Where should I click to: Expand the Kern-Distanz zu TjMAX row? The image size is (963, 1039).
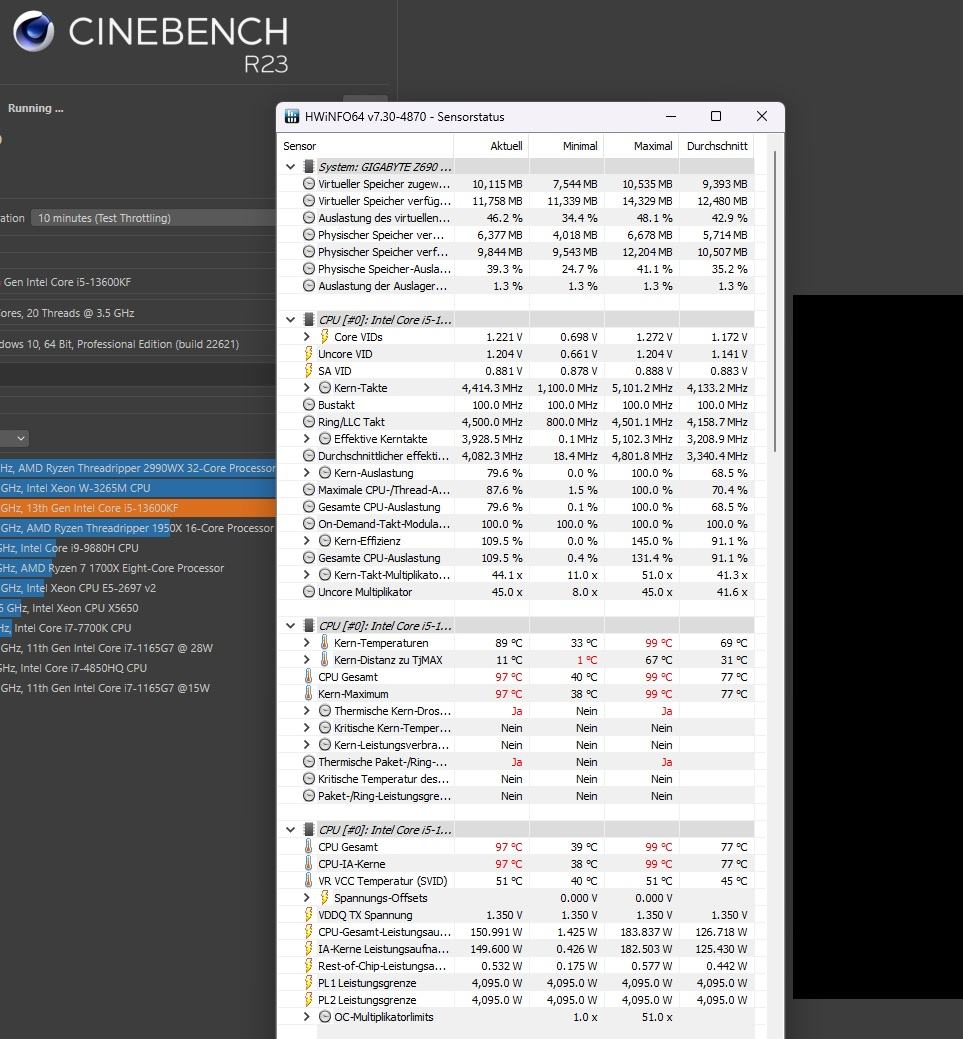click(306, 660)
